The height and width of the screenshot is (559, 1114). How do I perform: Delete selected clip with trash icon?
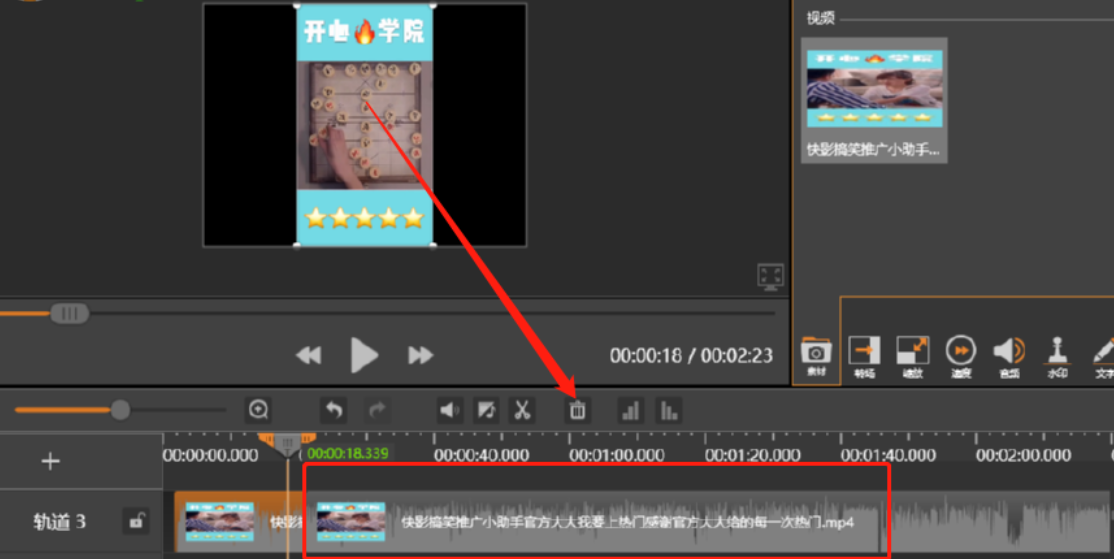[578, 410]
